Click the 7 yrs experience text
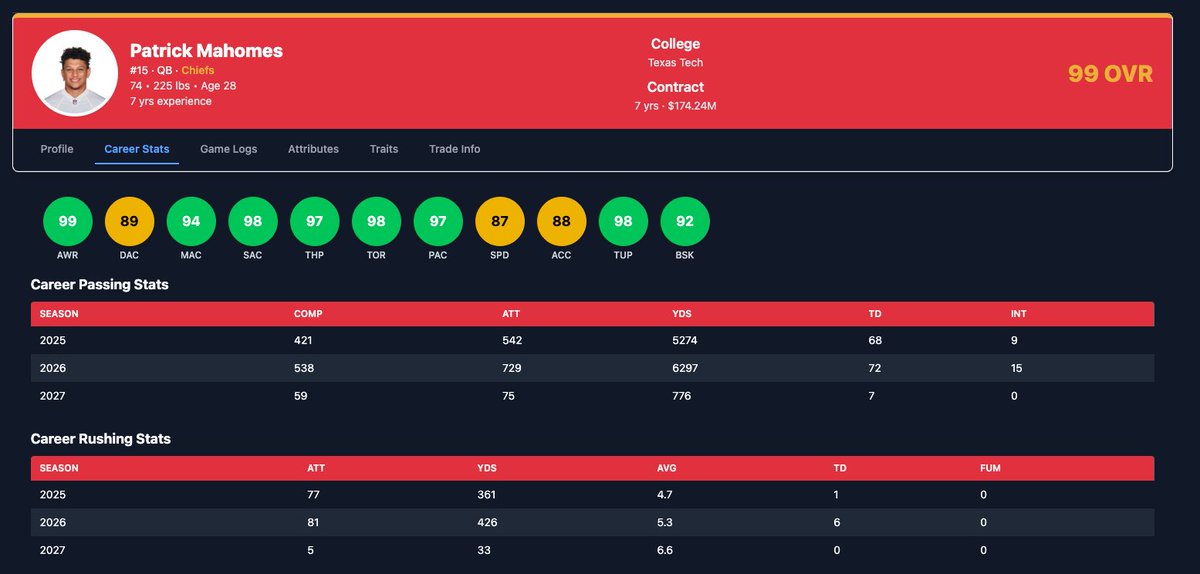 171,101
